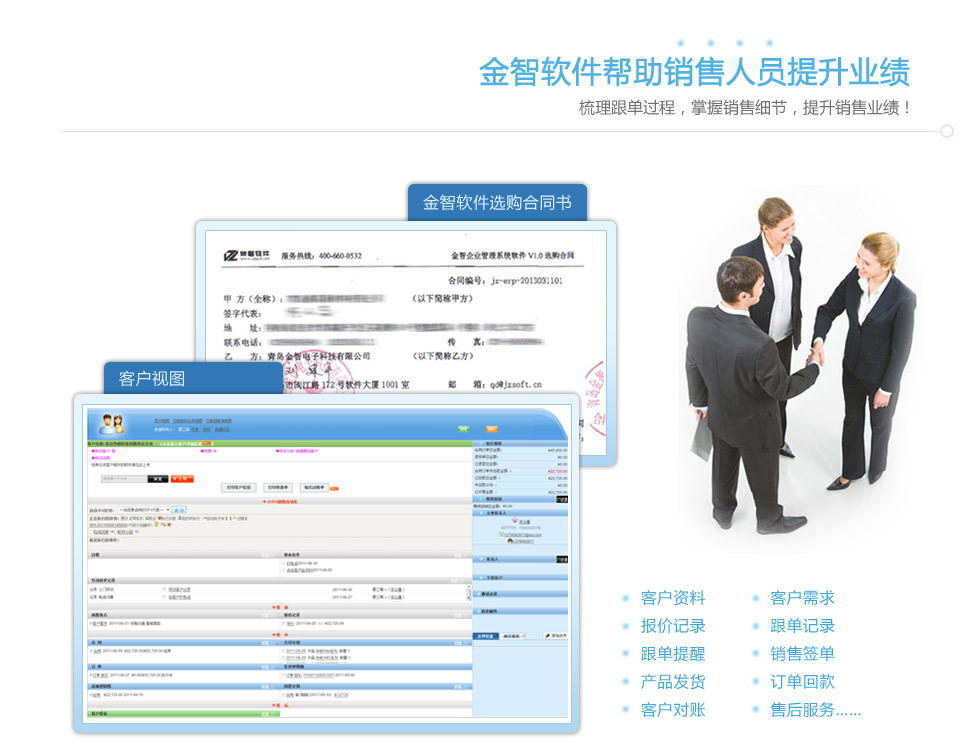Viewport: 977px width, 744px height.
Task: Click the email link in the contact panel
Action: [522, 535]
